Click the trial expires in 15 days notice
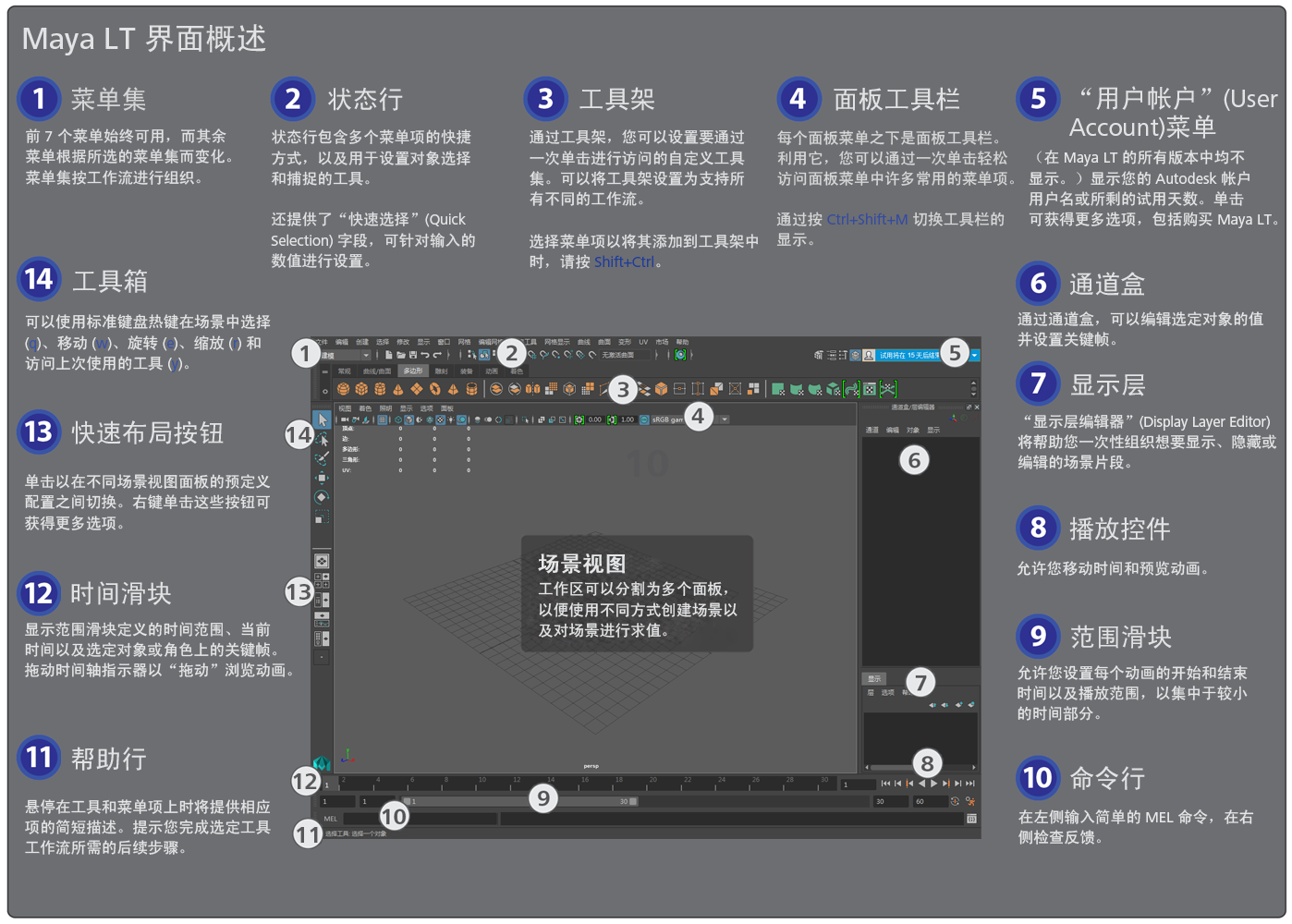 909,355
